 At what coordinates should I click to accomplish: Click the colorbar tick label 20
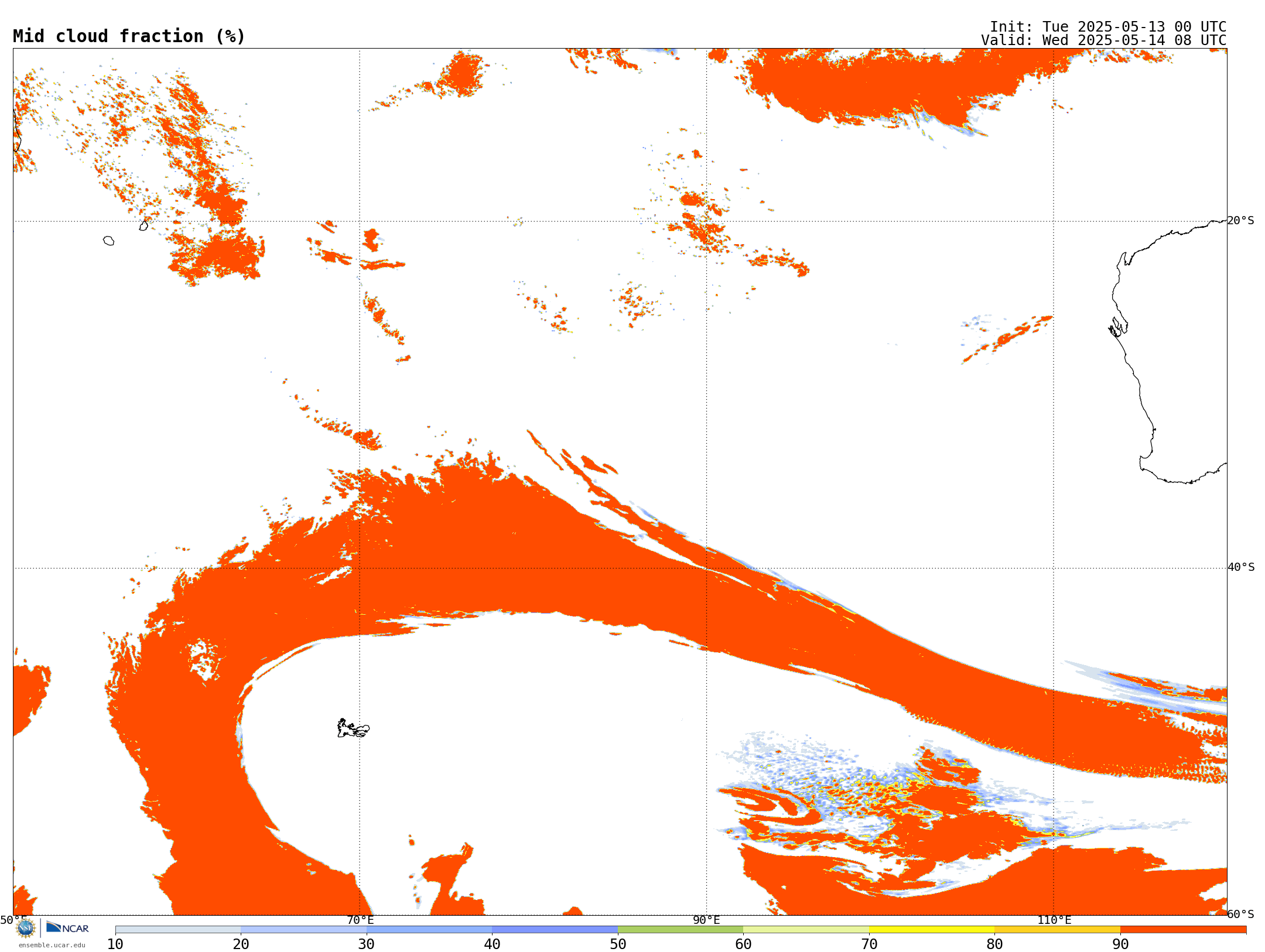pos(241,944)
